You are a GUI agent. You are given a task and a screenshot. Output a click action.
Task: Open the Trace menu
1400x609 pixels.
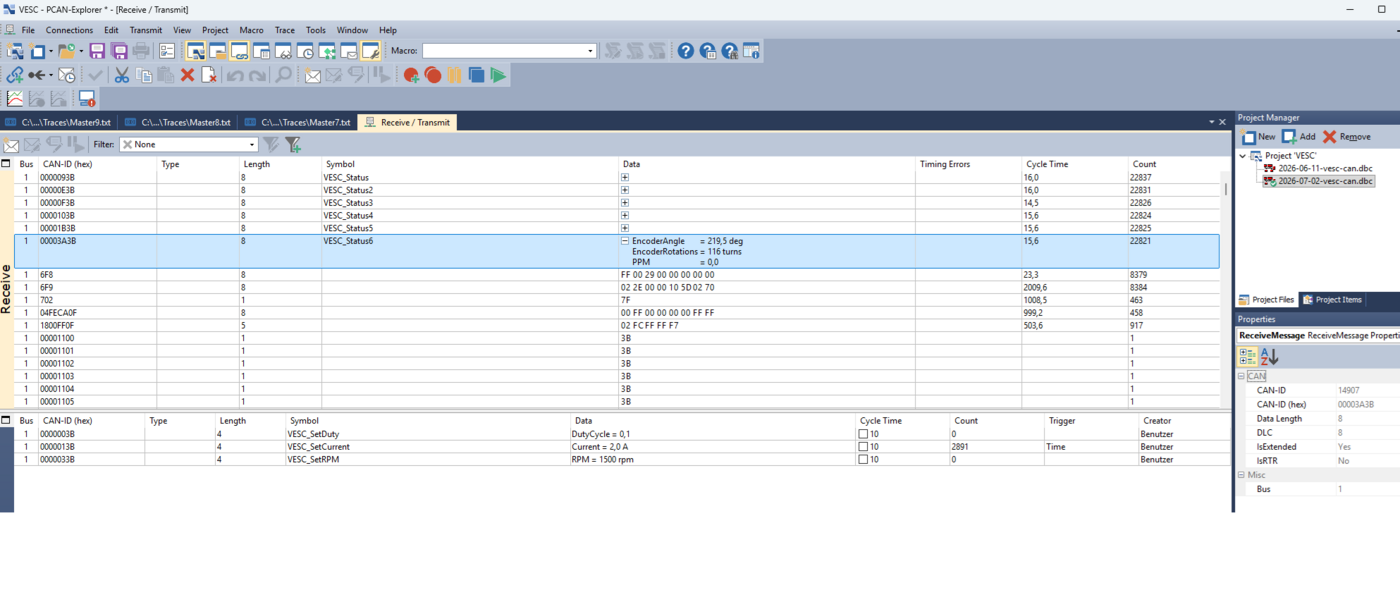(x=285, y=30)
